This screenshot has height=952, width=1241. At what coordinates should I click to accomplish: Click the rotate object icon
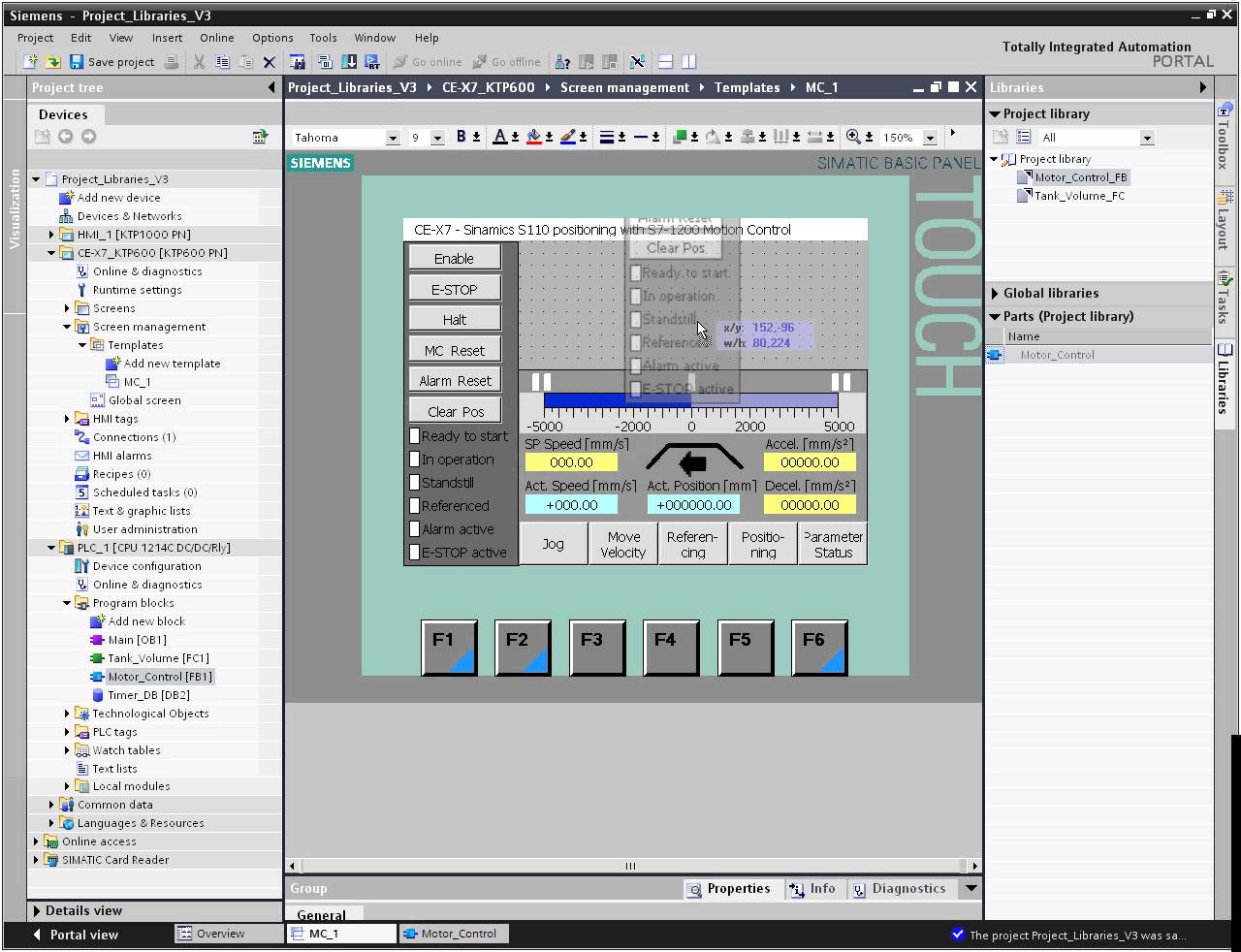tap(714, 137)
